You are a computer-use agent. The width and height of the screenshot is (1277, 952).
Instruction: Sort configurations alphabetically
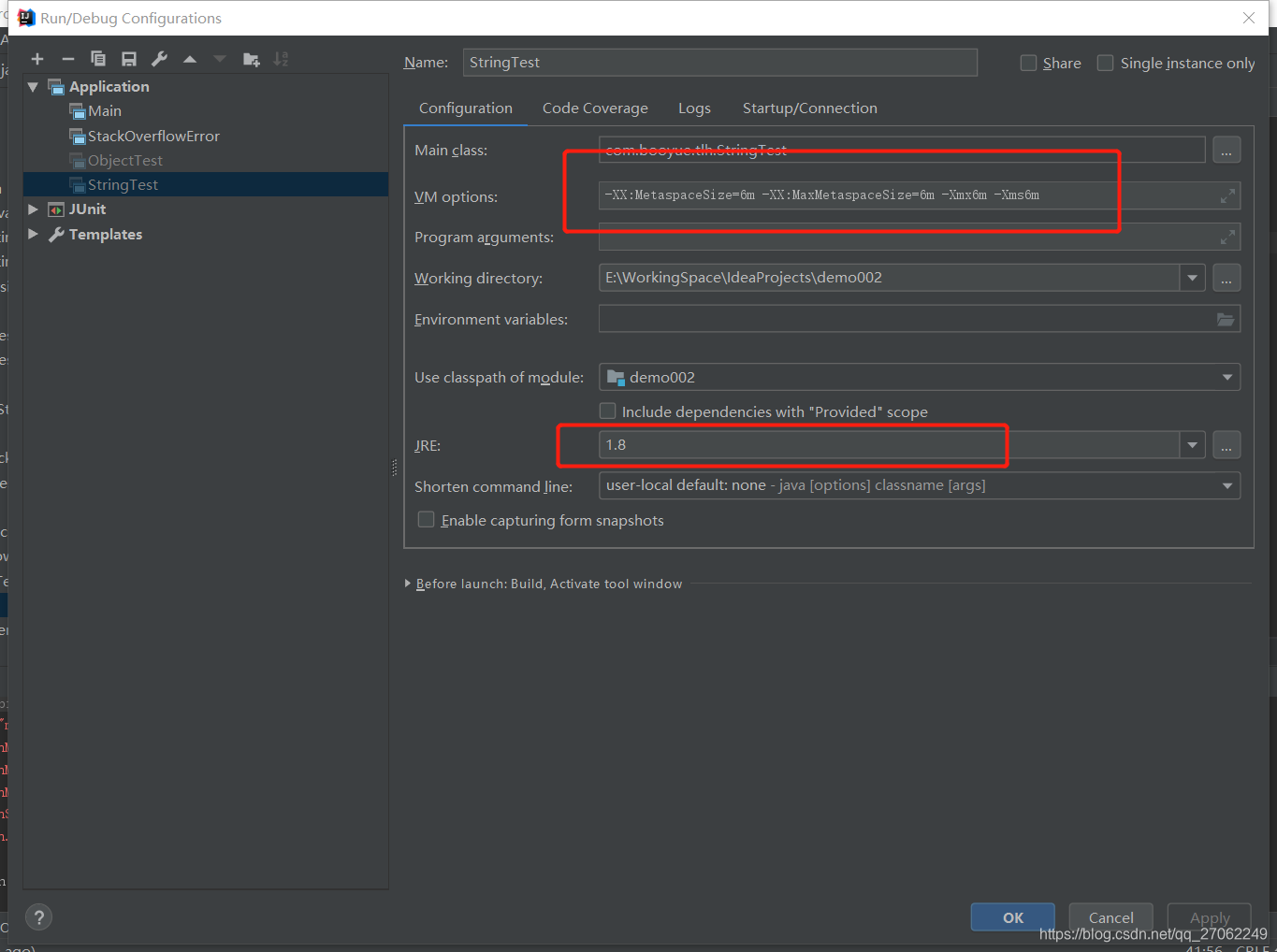281,58
